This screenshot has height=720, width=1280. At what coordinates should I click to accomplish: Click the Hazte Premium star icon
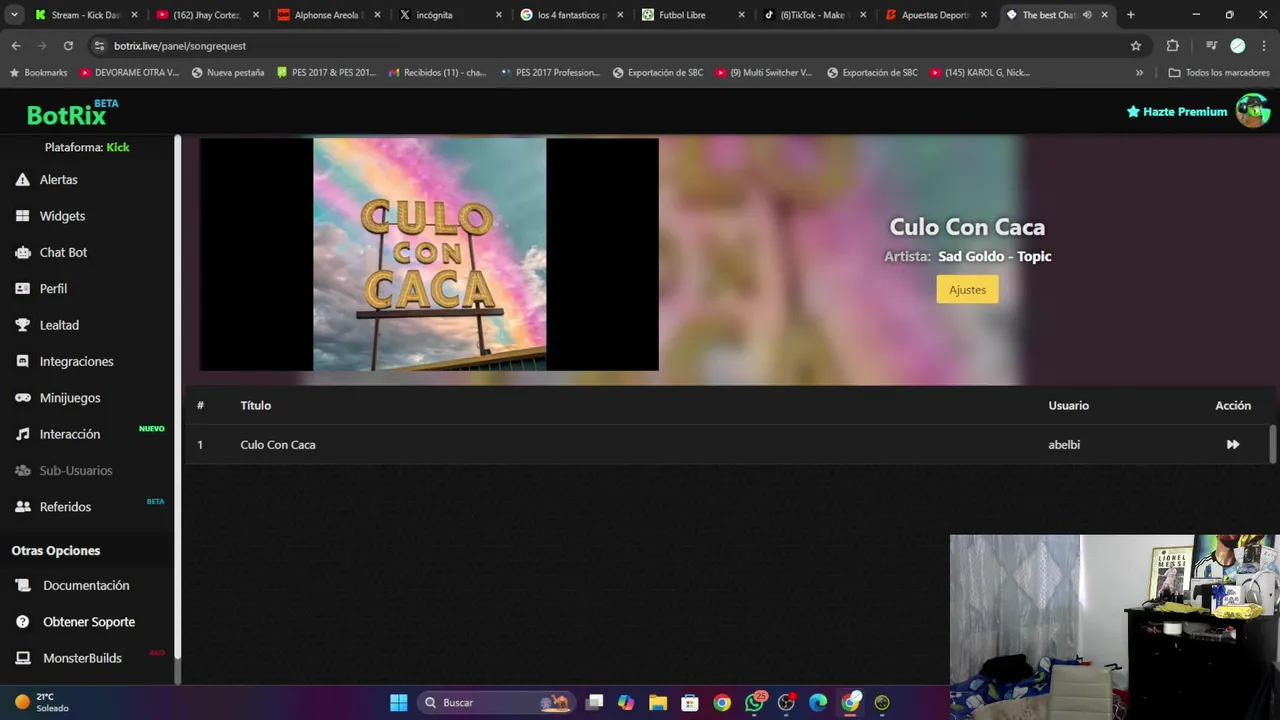pos(1133,112)
